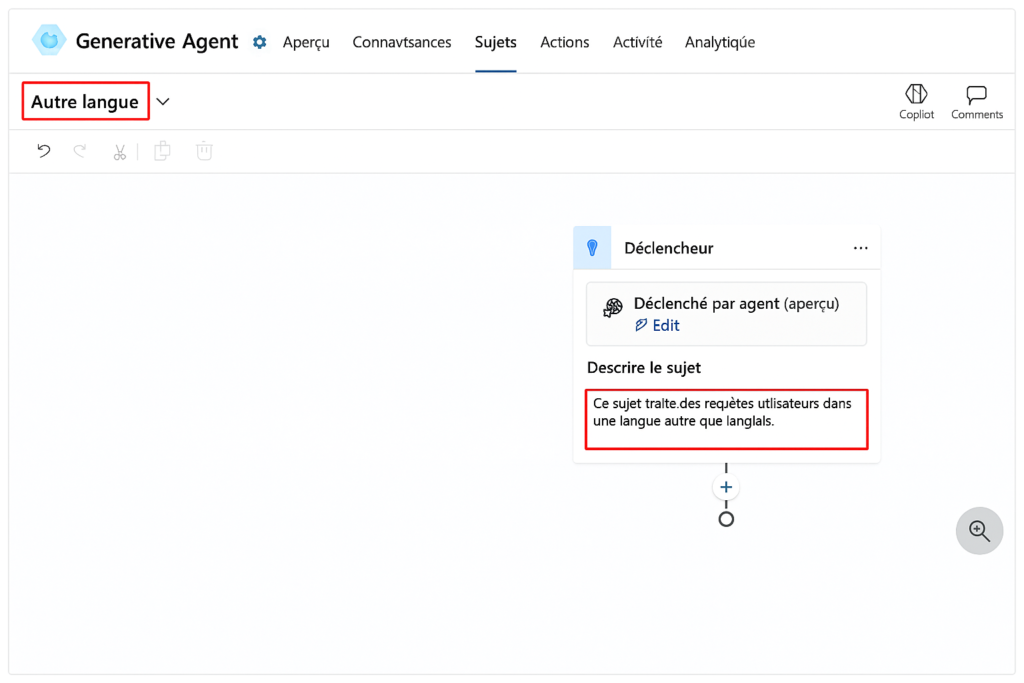Expand the Autre langue topic dropdown
This screenshot has width=1024, height=683.
(x=164, y=102)
